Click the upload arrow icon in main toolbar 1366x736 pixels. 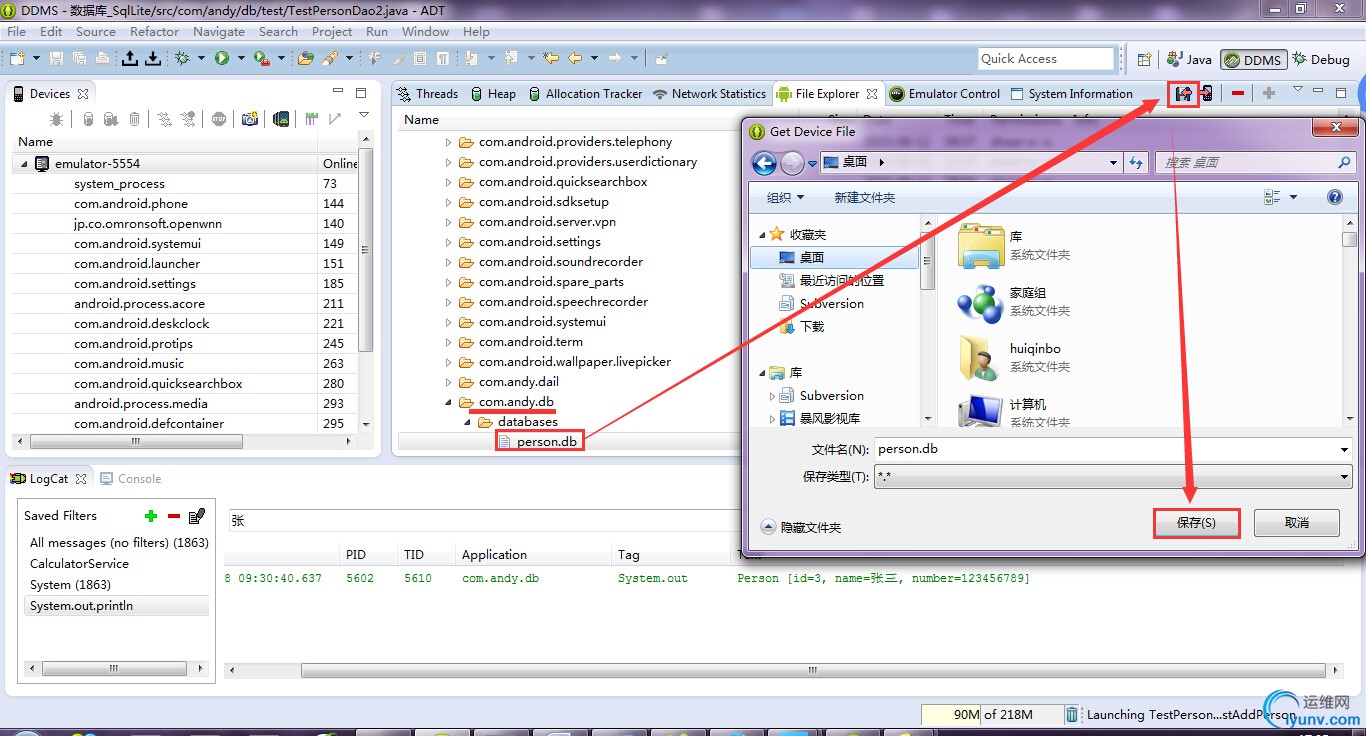(x=130, y=59)
